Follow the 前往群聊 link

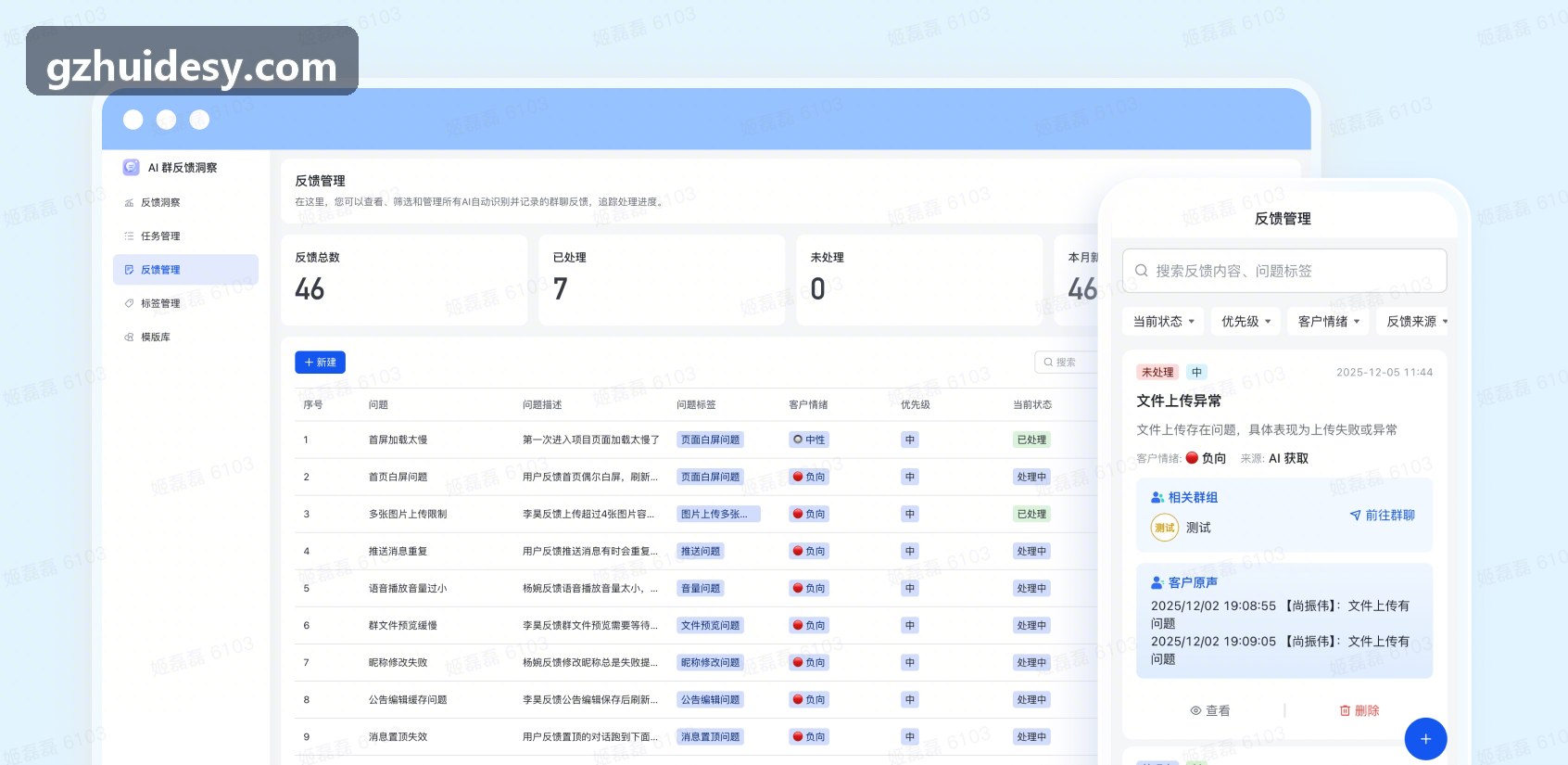coord(1383,516)
